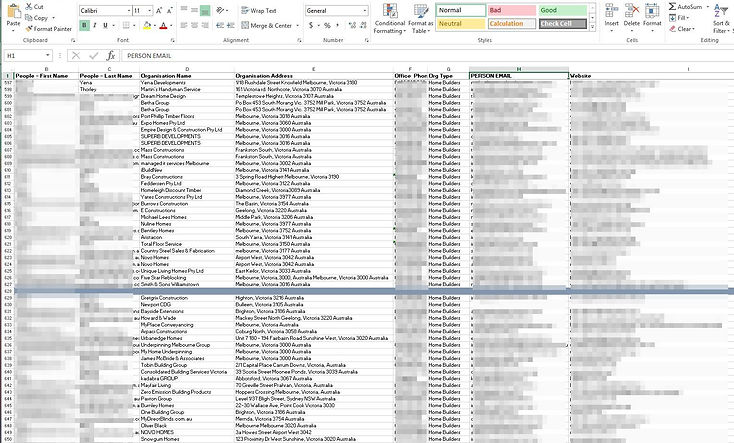Center text horizontally in the cell
This screenshot has width=734, height=443.
[x=194, y=25]
